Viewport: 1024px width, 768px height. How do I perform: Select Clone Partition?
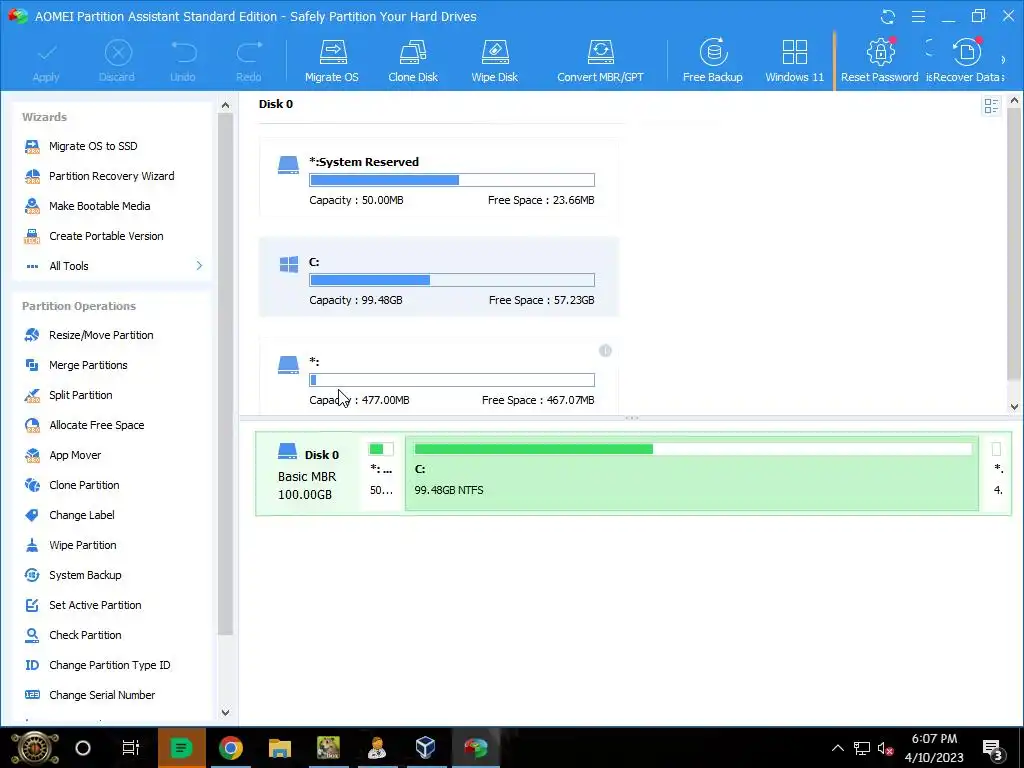(x=84, y=485)
